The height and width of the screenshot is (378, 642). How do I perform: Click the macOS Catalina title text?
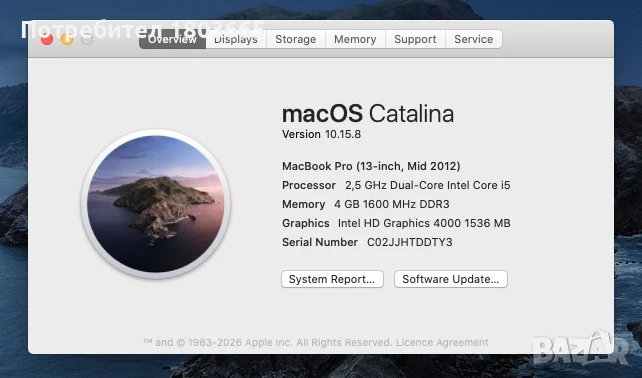(x=368, y=113)
